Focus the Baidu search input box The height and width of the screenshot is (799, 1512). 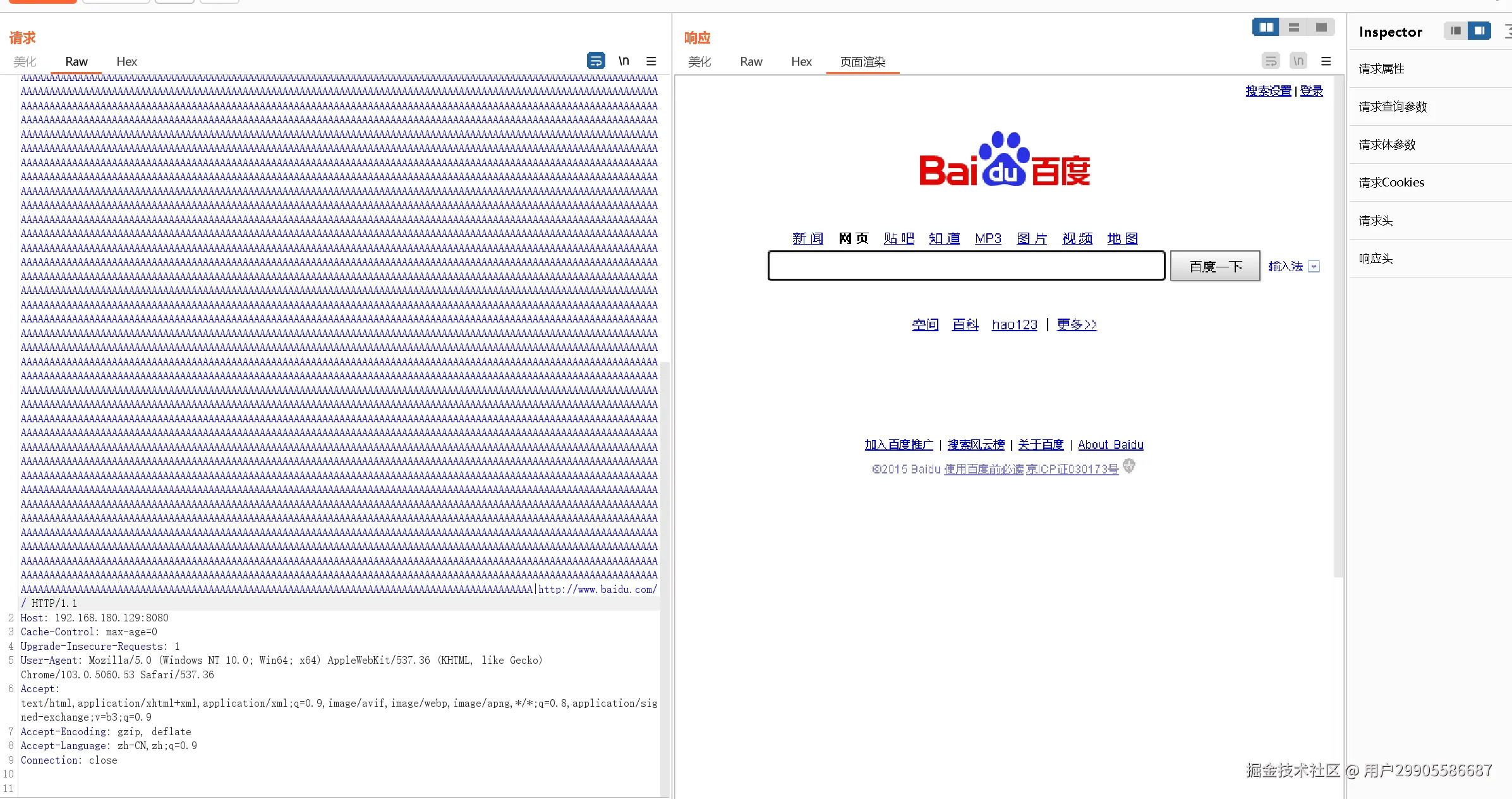(x=966, y=265)
